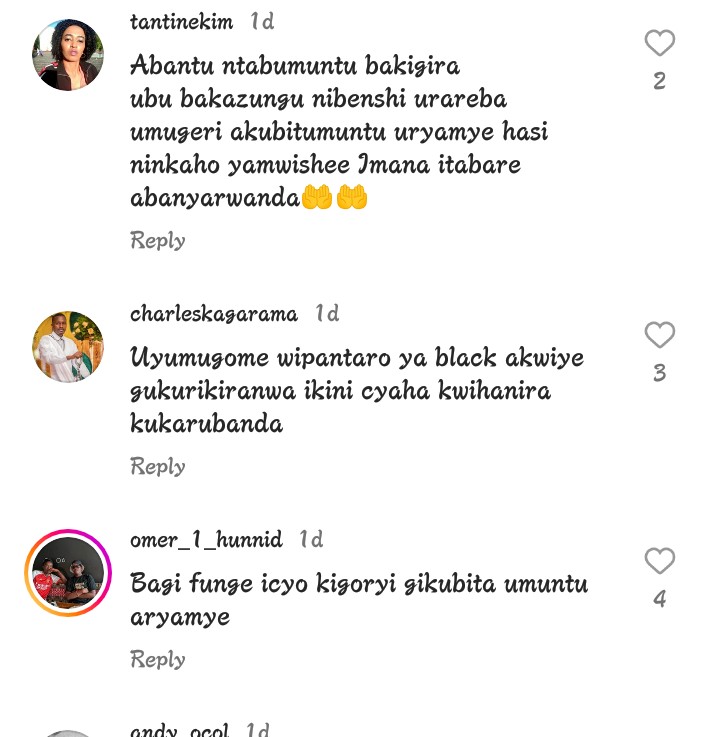View the 3 likes on charleskagarama's comment

coord(659,373)
